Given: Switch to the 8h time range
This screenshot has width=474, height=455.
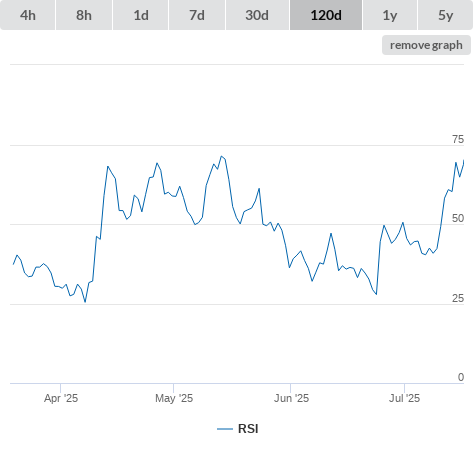Looking at the screenshot, I should (x=84, y=15).
